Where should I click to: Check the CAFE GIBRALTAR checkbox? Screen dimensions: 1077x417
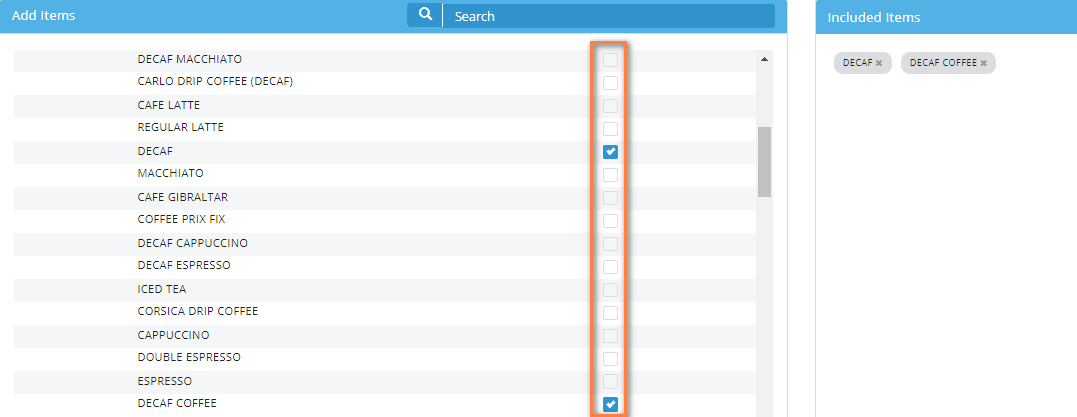(x=610, y=198)
